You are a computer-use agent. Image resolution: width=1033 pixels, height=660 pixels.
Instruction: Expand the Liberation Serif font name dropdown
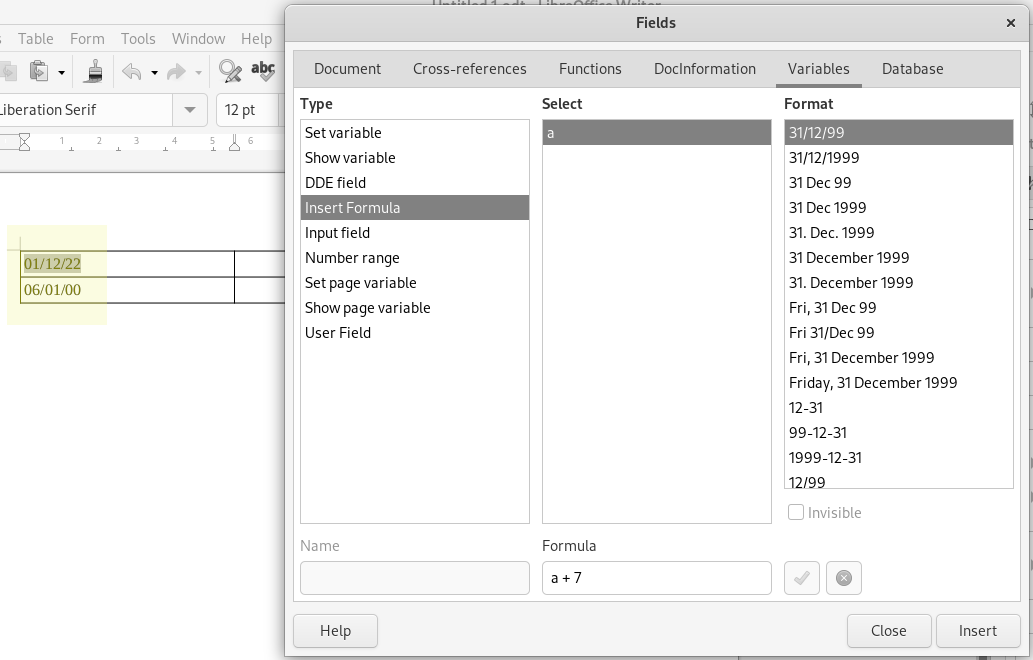pyautogui.click(x=188, y=110)
